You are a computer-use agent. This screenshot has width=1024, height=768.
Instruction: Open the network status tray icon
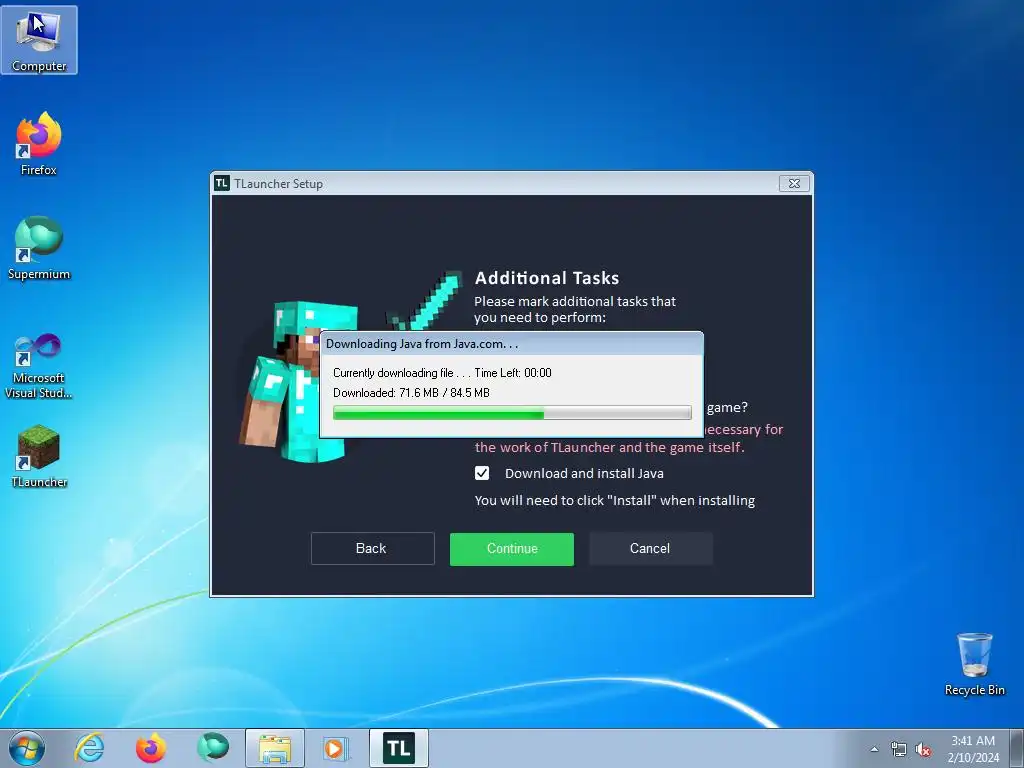click(899, 749)
